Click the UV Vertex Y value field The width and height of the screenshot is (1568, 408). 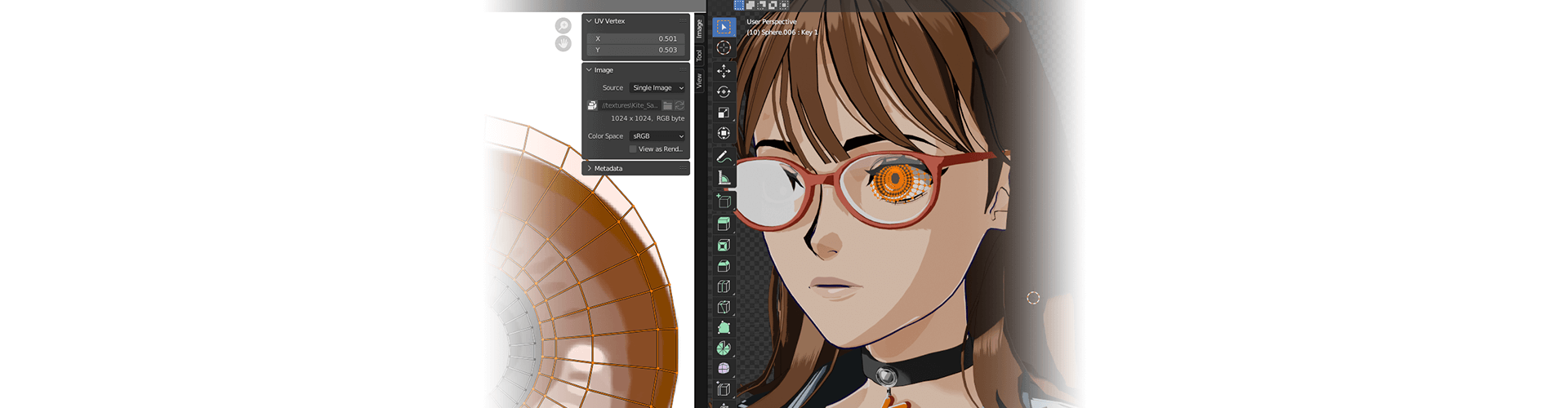635,50
